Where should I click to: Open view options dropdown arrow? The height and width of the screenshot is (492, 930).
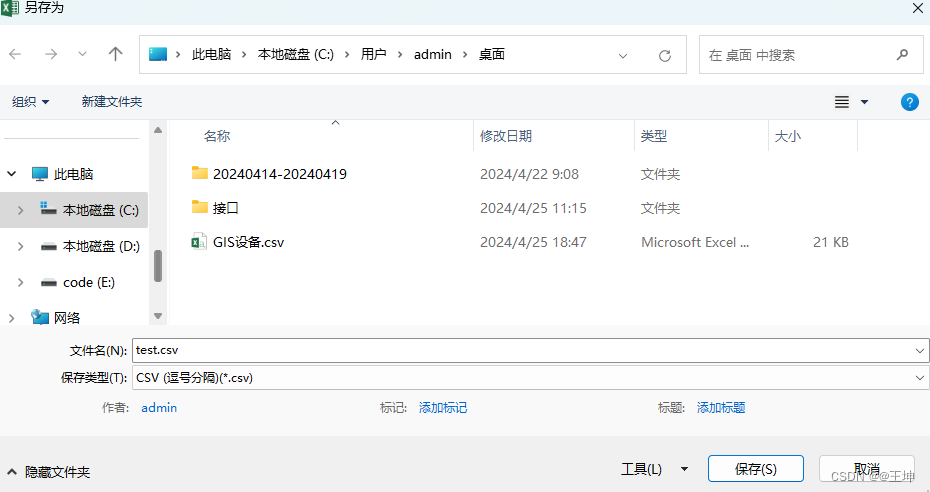pos(865,102)
